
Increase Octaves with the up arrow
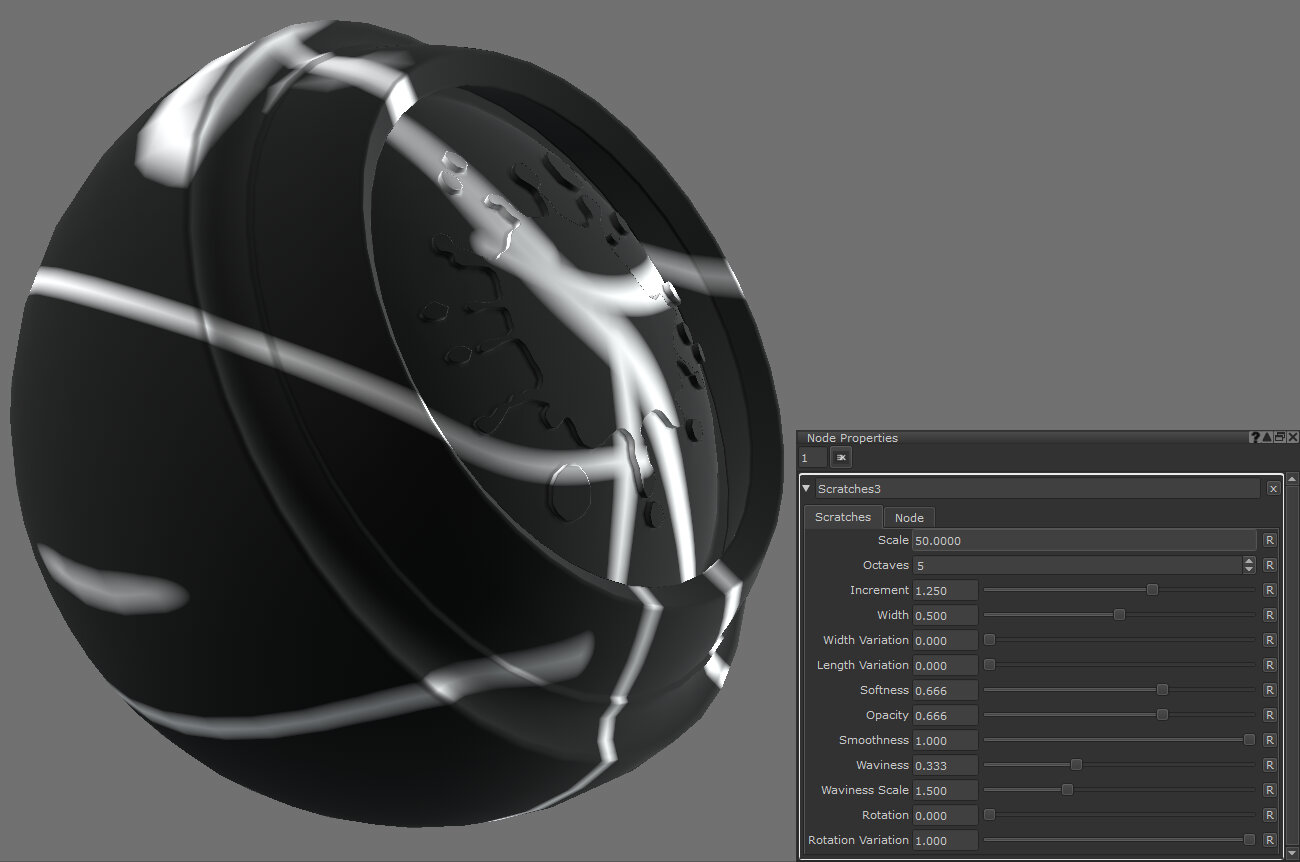pyautogui.click(x=1249, y=561)
